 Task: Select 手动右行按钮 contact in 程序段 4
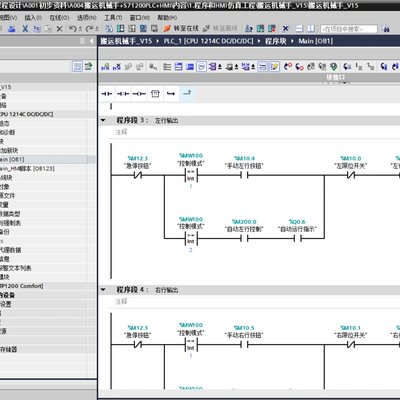coord(244,345)
